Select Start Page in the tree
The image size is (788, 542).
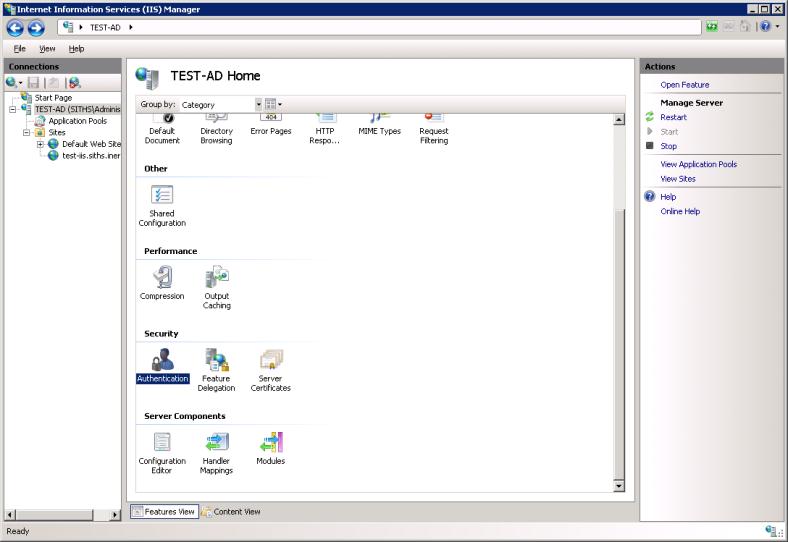tap(53, 98)
